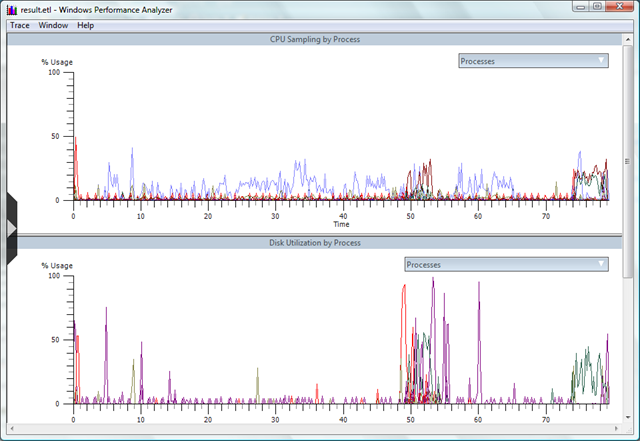The image size is (640, 441).
Task: Open the Window menu
Action: tap(53, 24)
